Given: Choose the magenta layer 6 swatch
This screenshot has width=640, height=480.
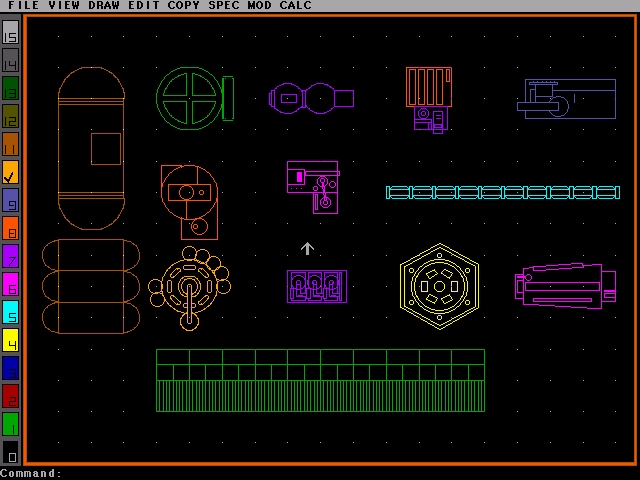Looking at the screenshot, I should click(x=10, y=284).
